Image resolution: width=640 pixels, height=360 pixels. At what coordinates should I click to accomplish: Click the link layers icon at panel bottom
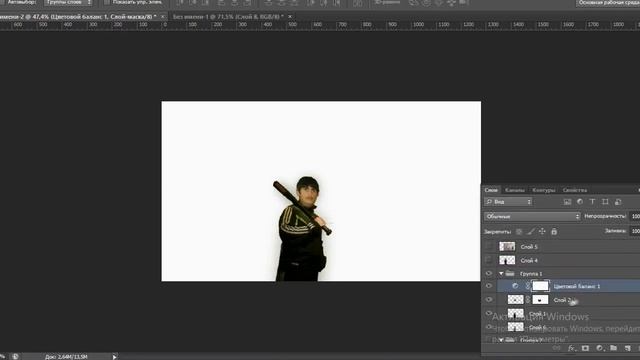click(x=556, y=348)
